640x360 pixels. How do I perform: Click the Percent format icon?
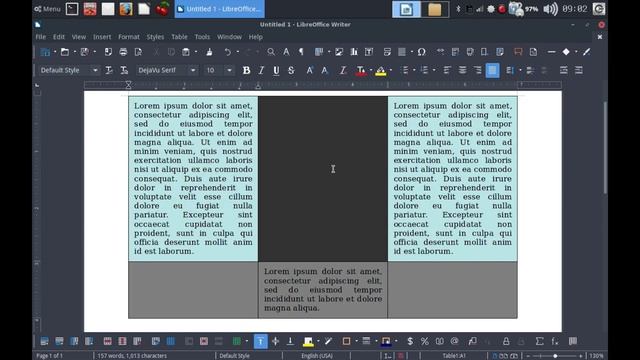(x=424, y=341)
